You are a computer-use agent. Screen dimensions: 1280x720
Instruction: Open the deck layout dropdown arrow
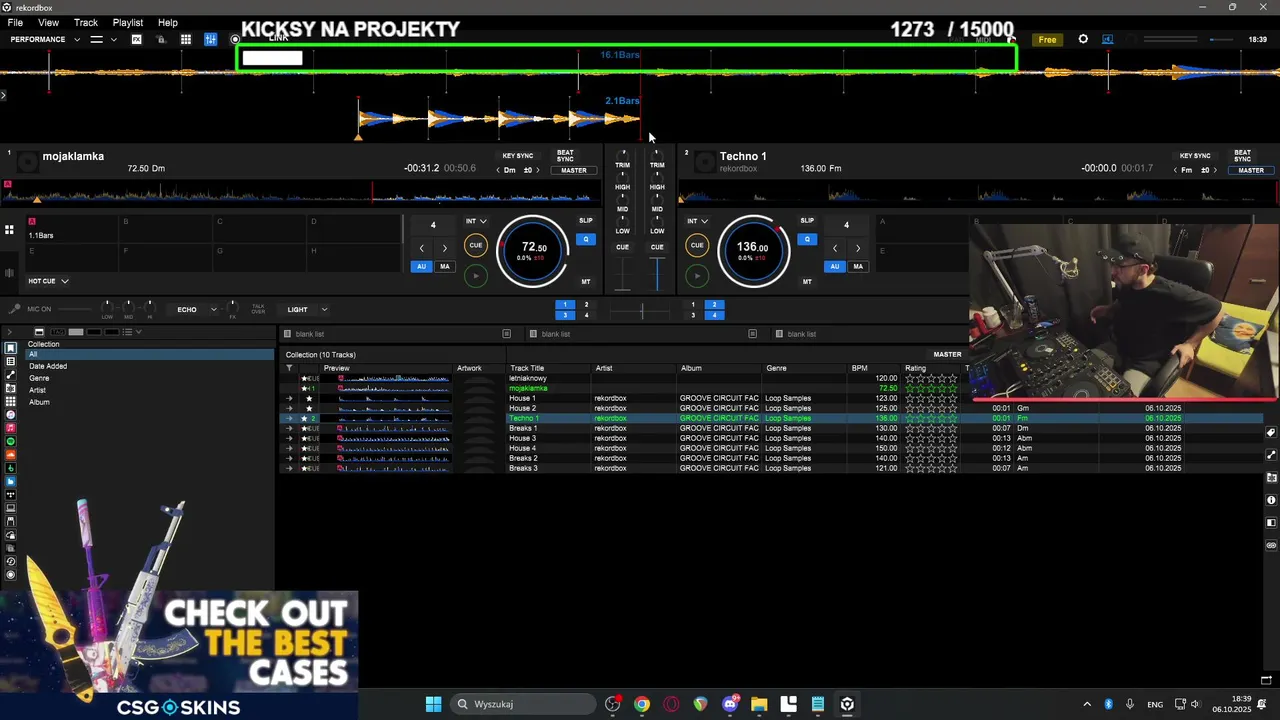[113, 39]
